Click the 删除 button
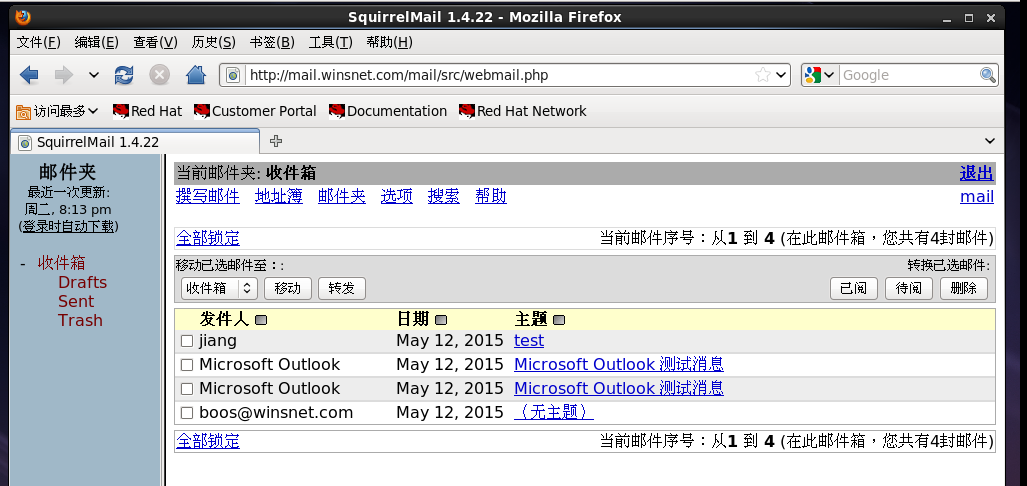Screen dimensions: 1027x486 964,288
